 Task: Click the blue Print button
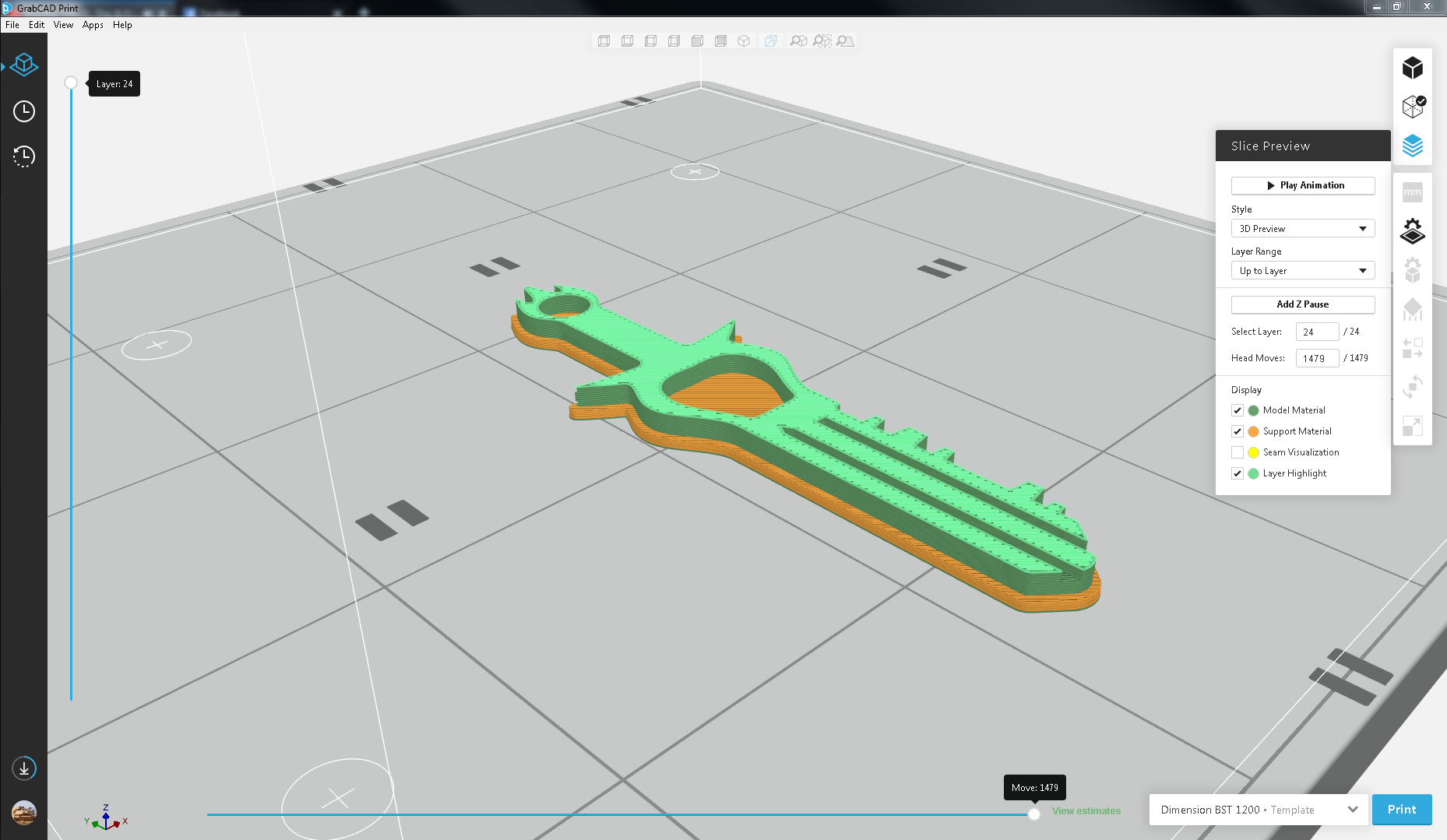click(x=1402, y=810)
